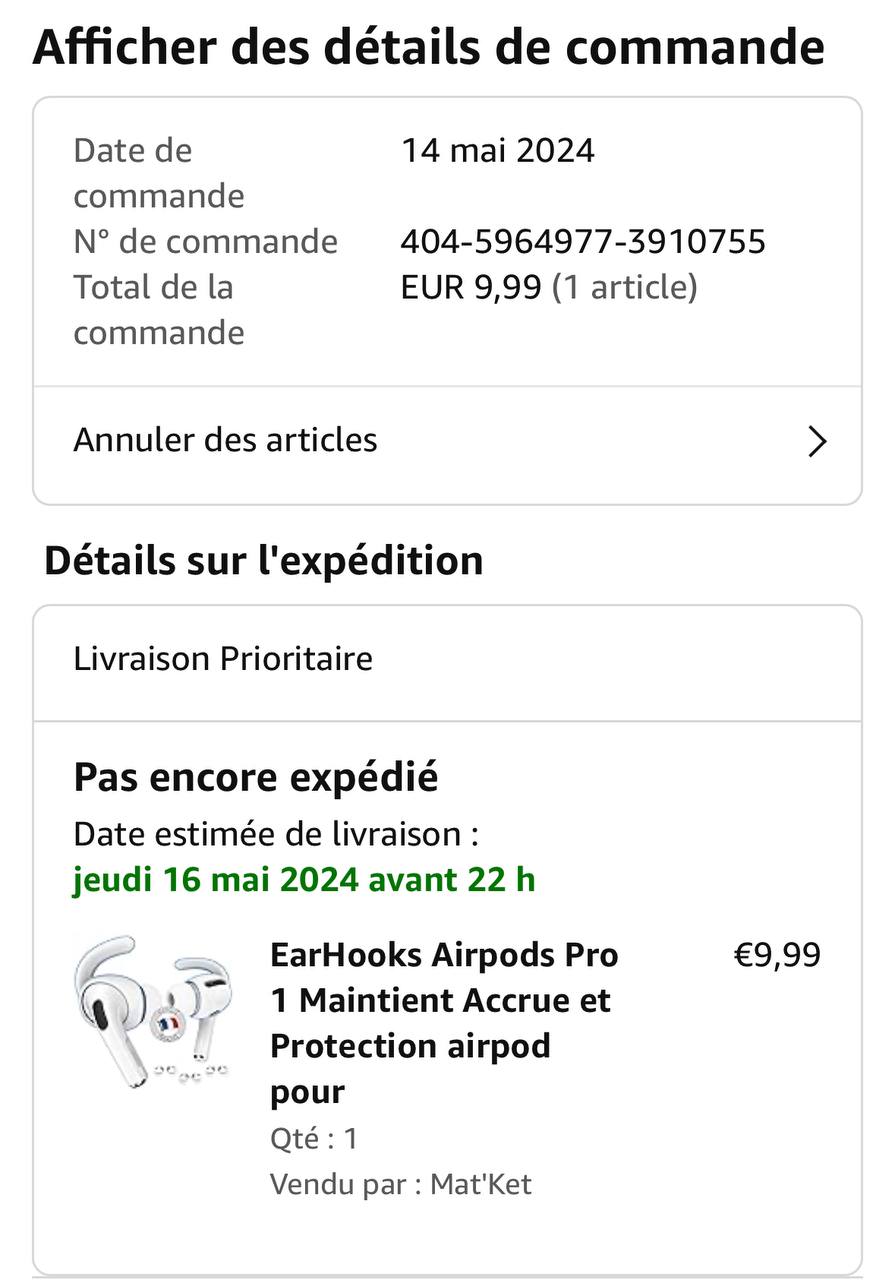
Task: Open the Annuler des articles chevron arrow
Action: pos(817,441)
